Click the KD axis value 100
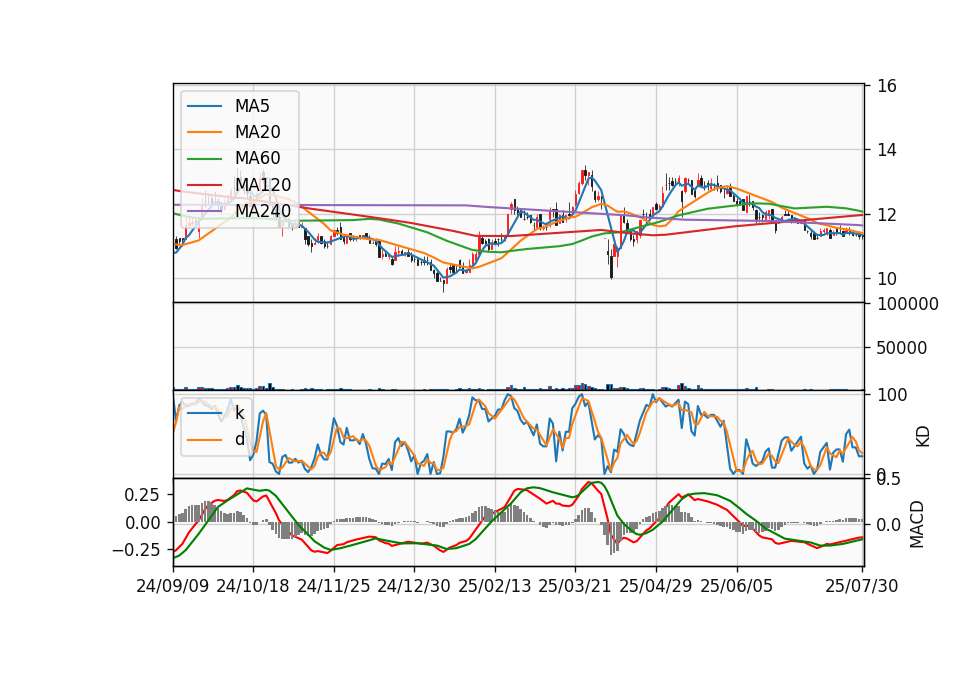This screenshot has width=960, height=690. coord(892,395)
